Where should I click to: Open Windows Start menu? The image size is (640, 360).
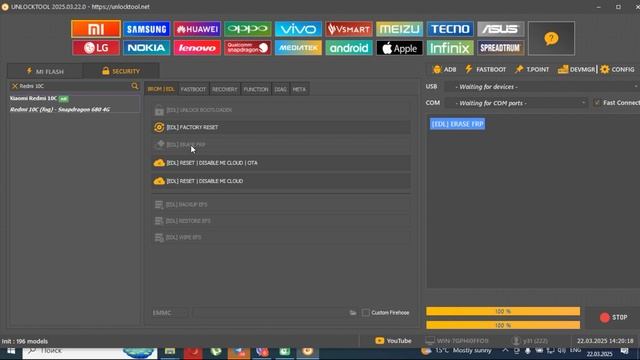[11, 351]
